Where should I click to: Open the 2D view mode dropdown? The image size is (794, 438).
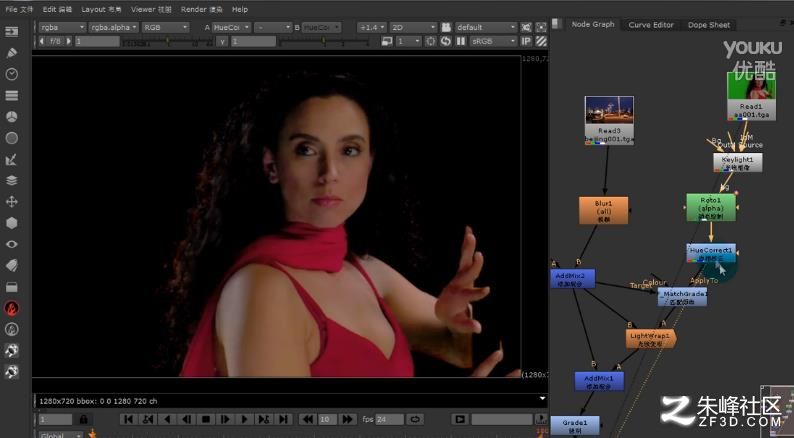tap(413, 27)
